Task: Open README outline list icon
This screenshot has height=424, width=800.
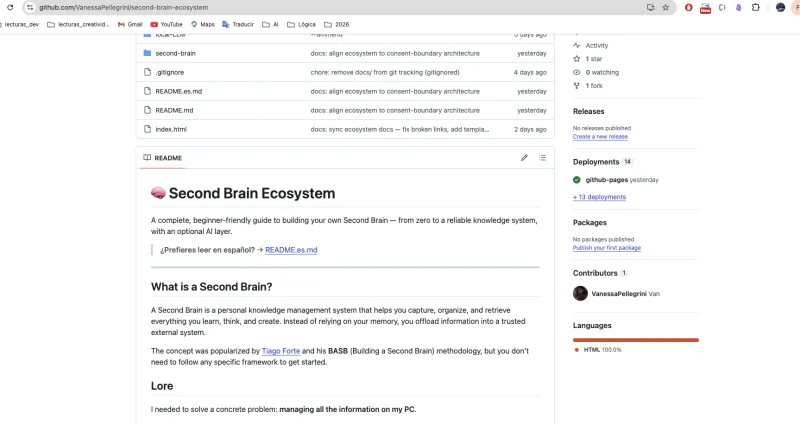Action: coord(542,158)
